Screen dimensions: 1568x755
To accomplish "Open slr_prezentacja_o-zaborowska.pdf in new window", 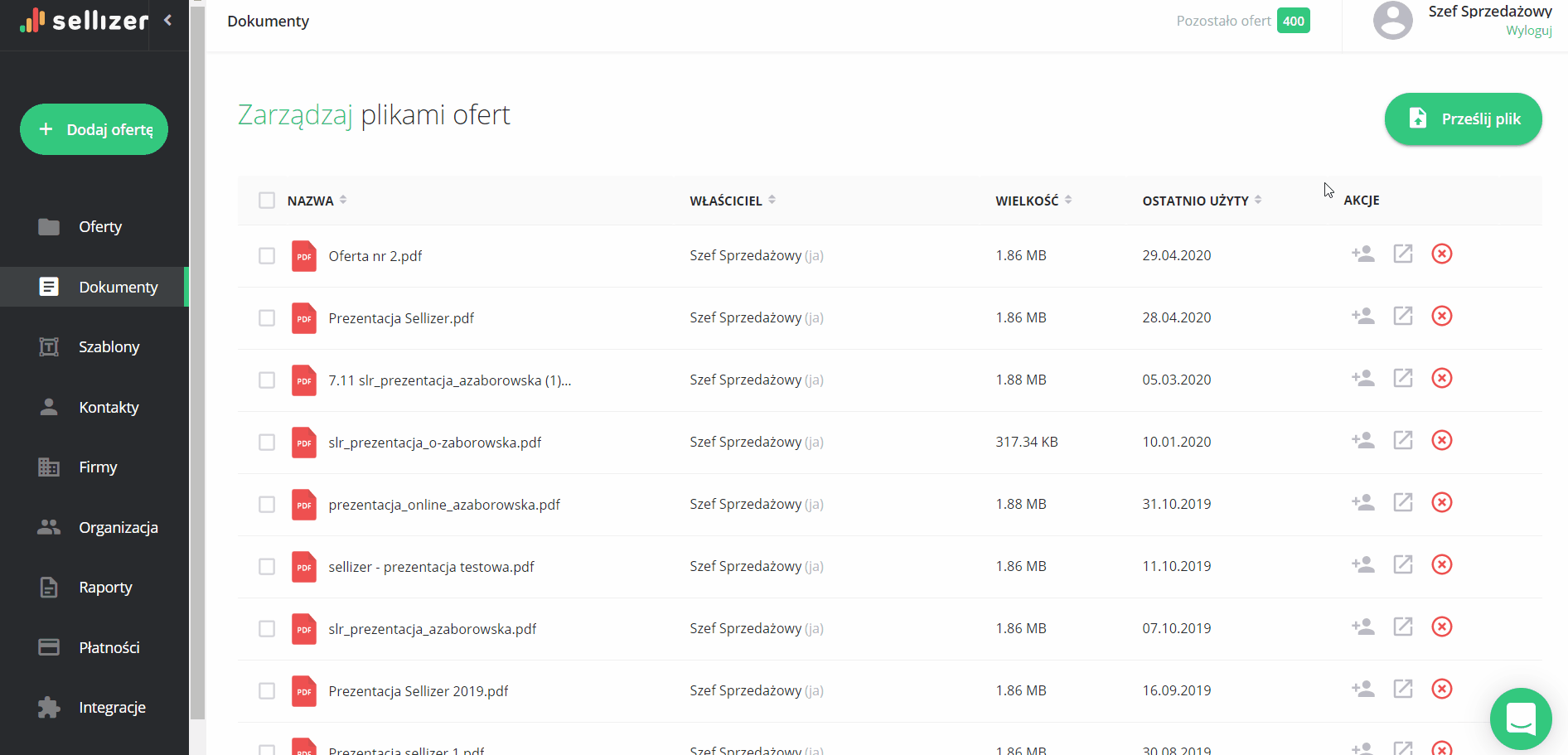I will (1402, 441).
